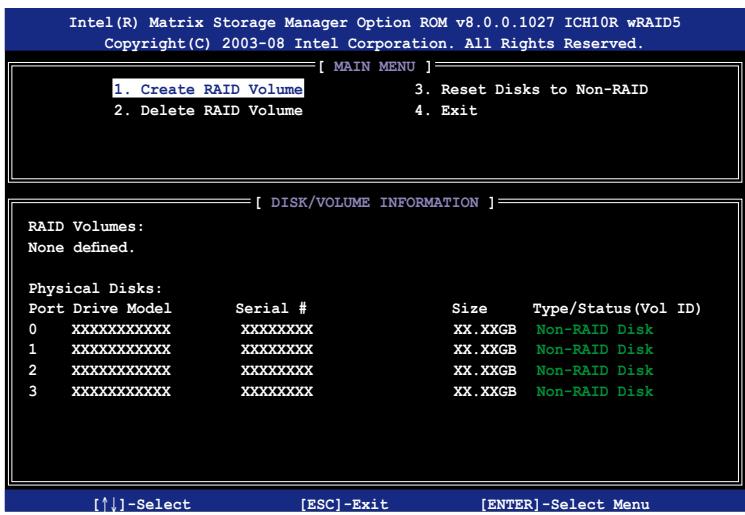Viewport: 745px width, 515px height.
Task: Click the 'RAID Volumes:' label
Action: click(x=86, y=226)
